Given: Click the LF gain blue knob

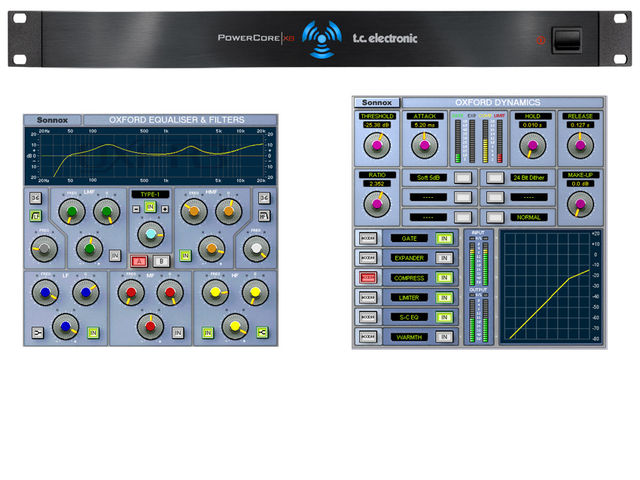Looking at the screenshot, I should point(66,327).
